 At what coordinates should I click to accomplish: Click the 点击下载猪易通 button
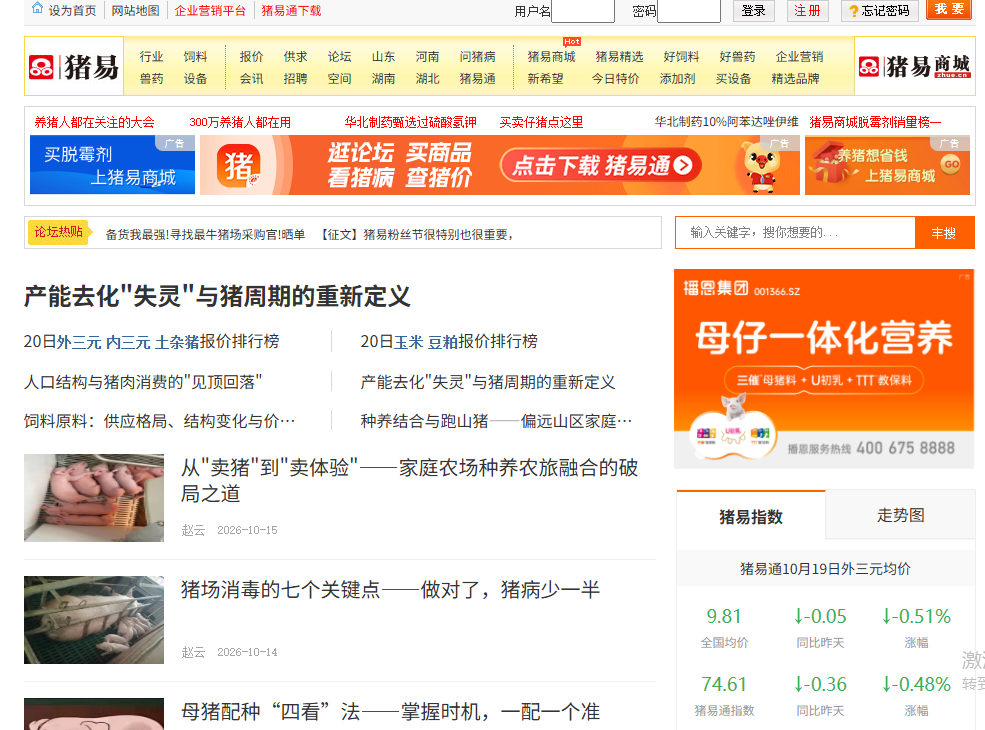[601, 165]
